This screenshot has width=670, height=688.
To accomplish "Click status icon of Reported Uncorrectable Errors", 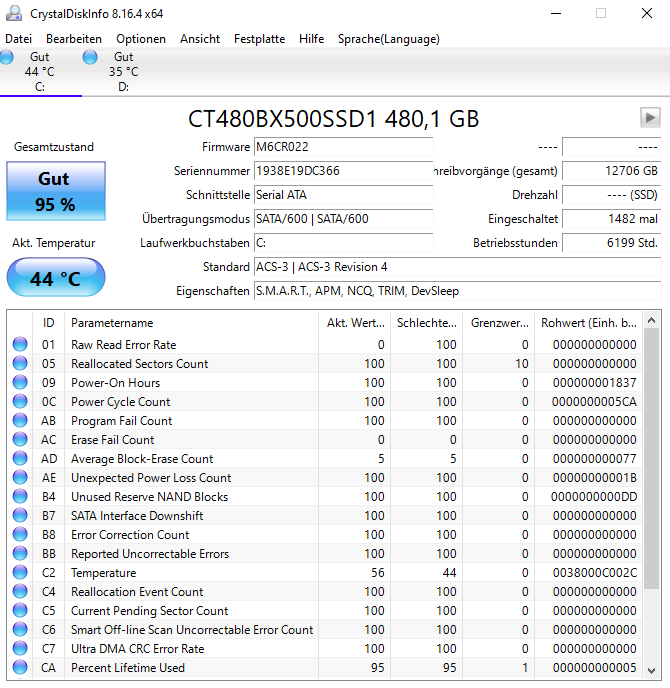I will pyautogui.click(x=20, y=553).
